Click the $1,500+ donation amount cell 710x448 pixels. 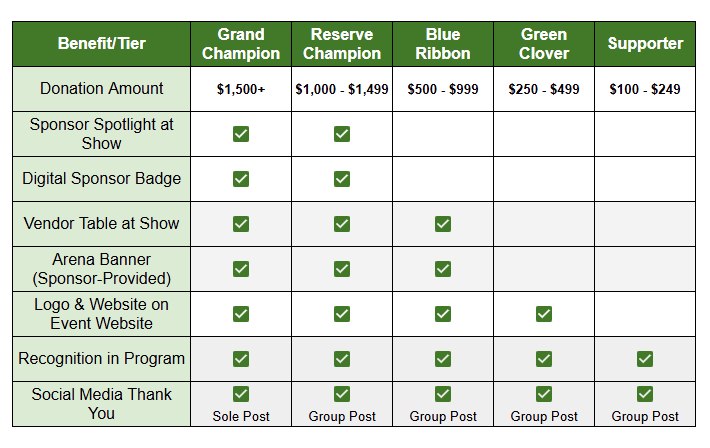point(241,89)
